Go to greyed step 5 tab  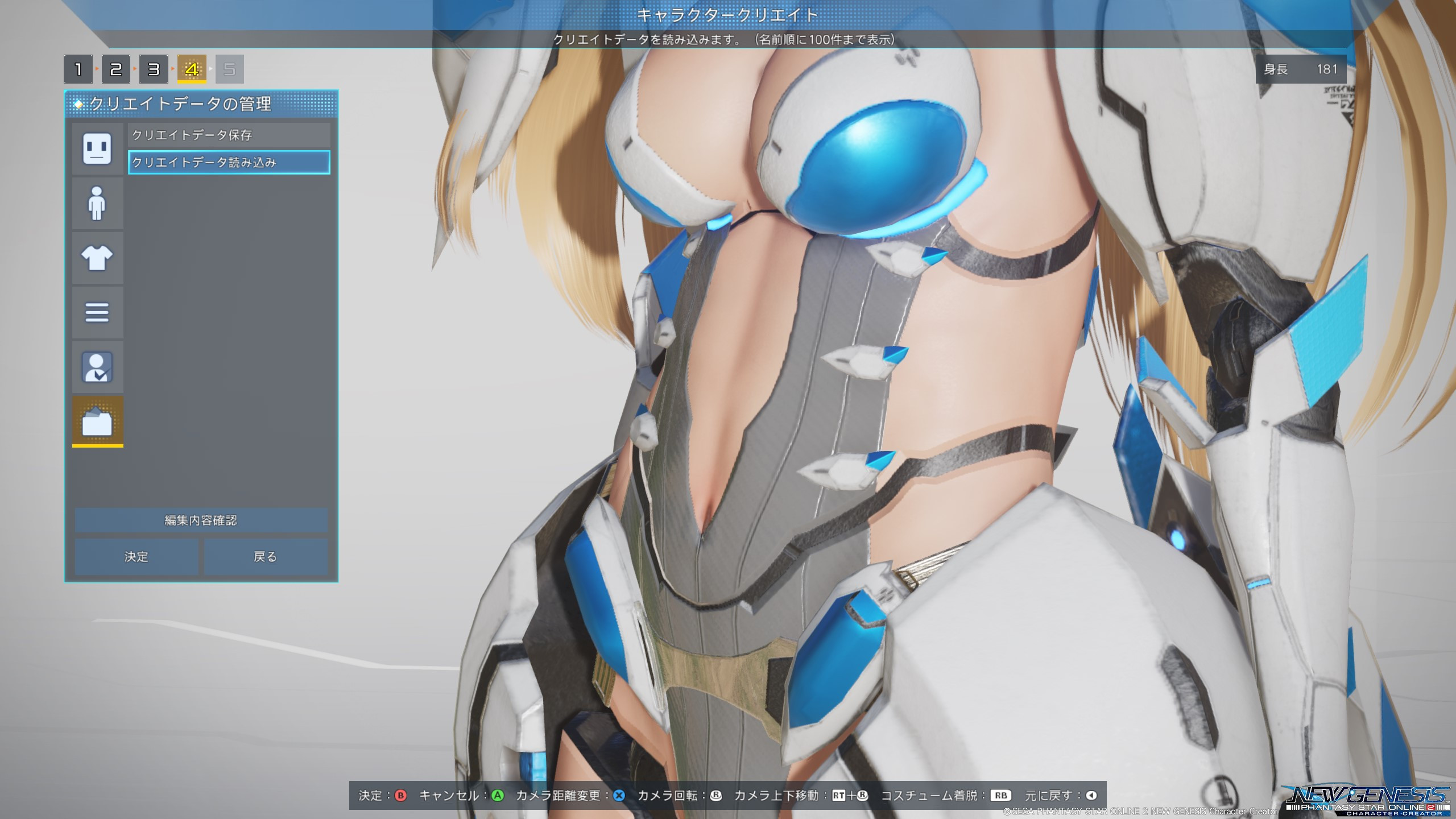pos(230,69)
